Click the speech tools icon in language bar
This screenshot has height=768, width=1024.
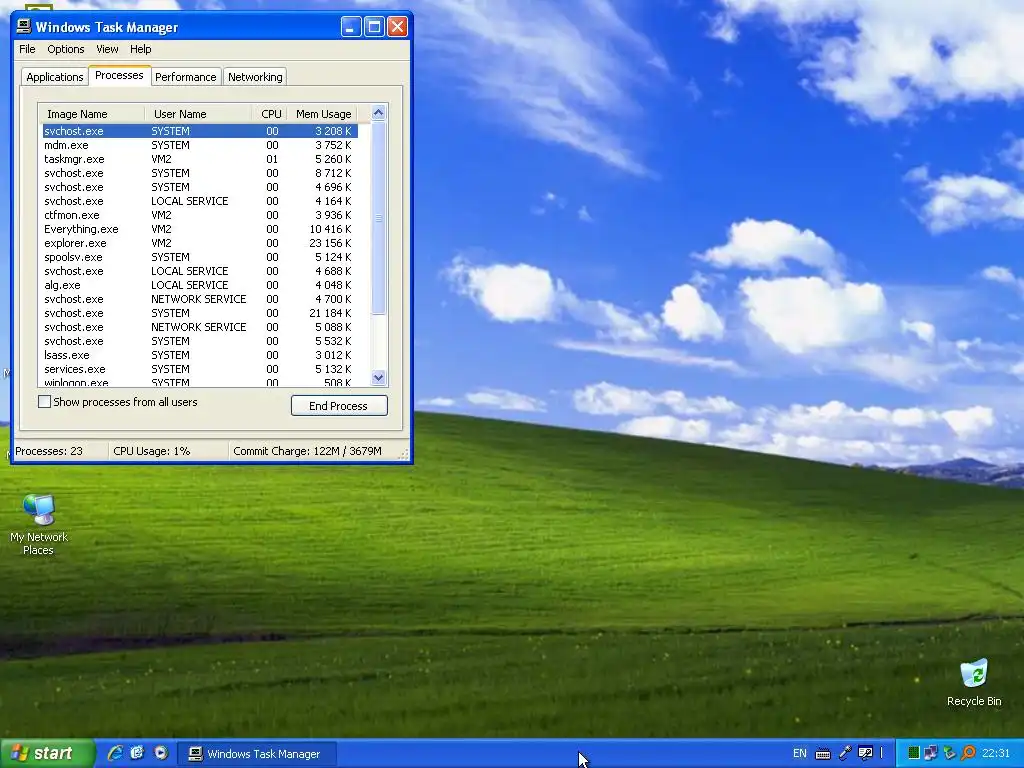click(x=865, y=754)
